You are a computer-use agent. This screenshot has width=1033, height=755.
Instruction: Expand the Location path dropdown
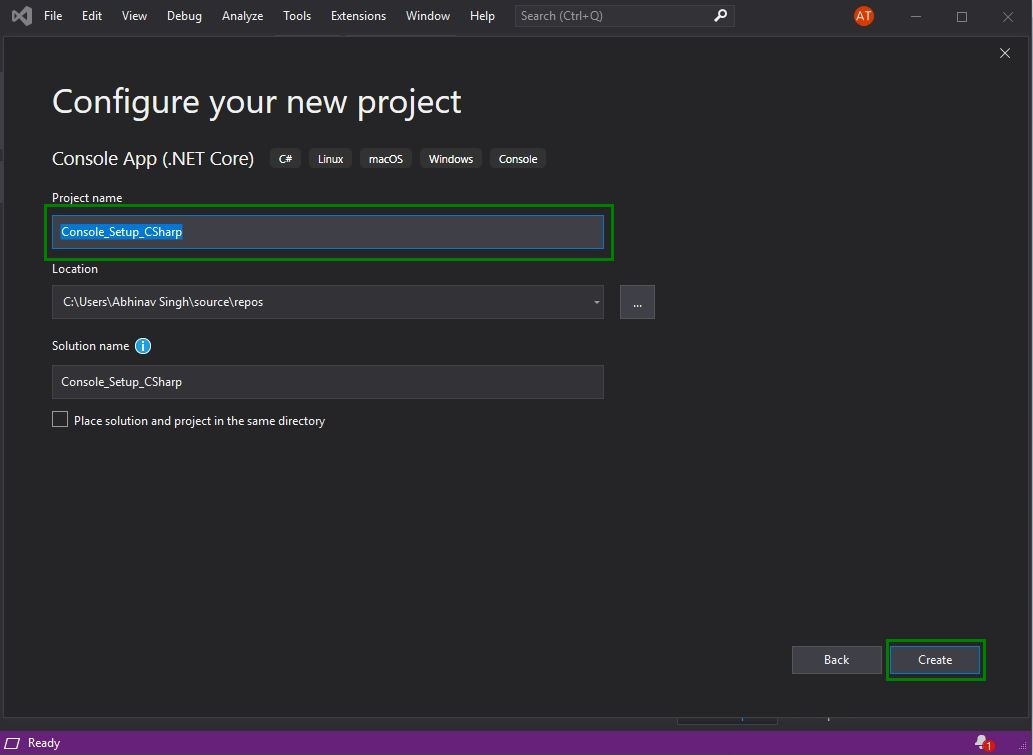coord(596,302)
